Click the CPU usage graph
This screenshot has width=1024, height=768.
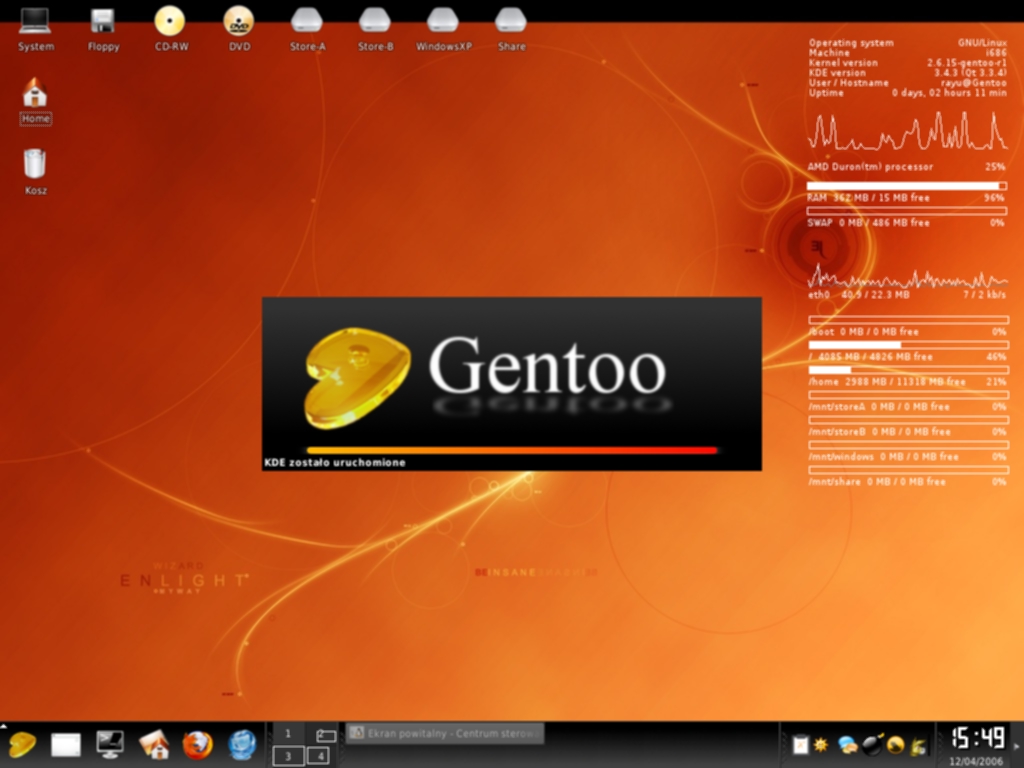point(907,131)
